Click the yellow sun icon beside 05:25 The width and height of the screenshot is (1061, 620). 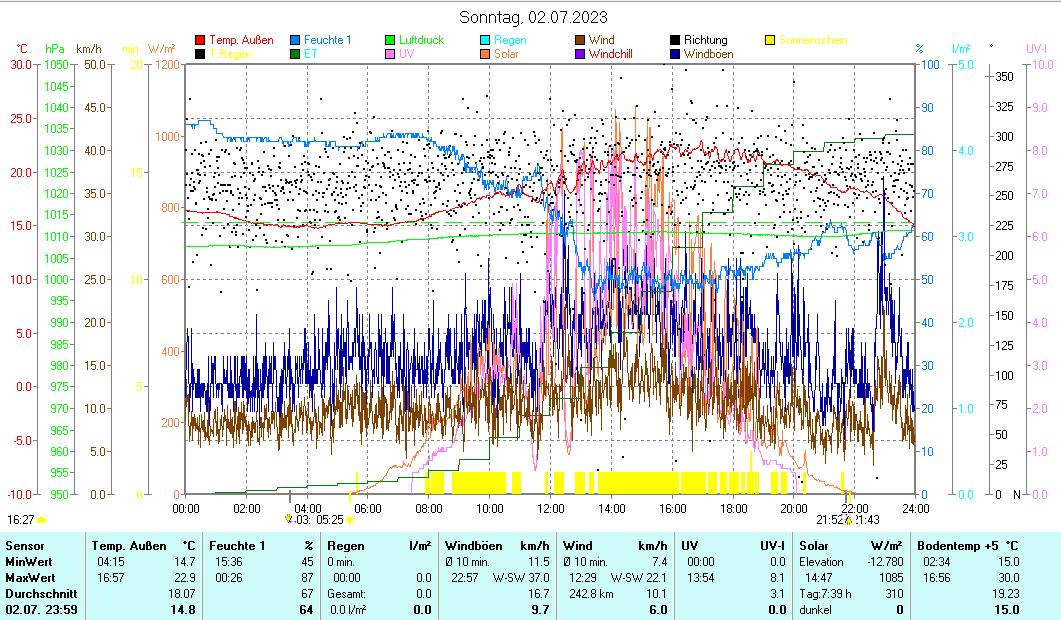[x=350, y=520]
